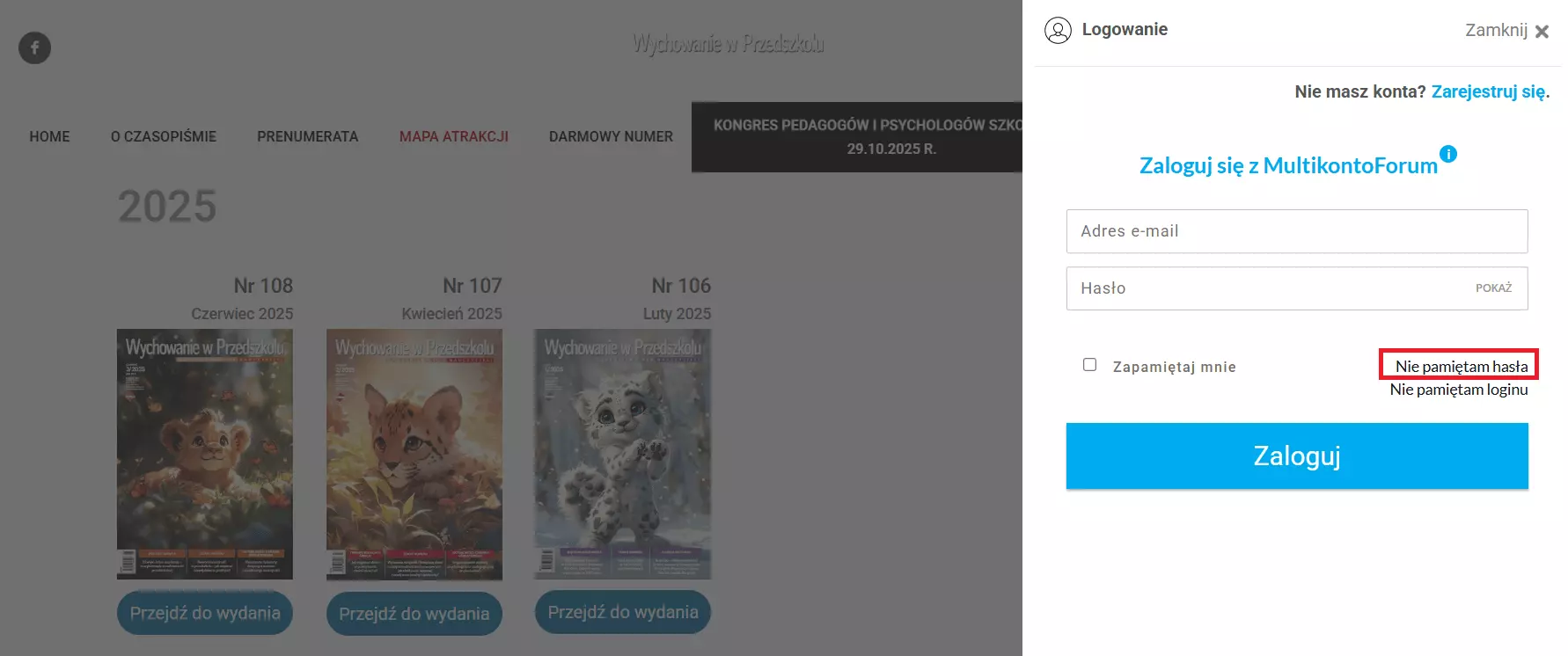Click Przejdź do wydania under Nr 107
Viewport: 1568px width, 656px height.
pos(414,614)
